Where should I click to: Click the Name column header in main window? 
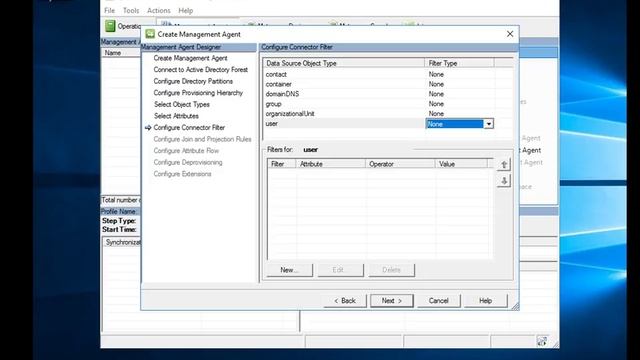(x=121, y=53)
